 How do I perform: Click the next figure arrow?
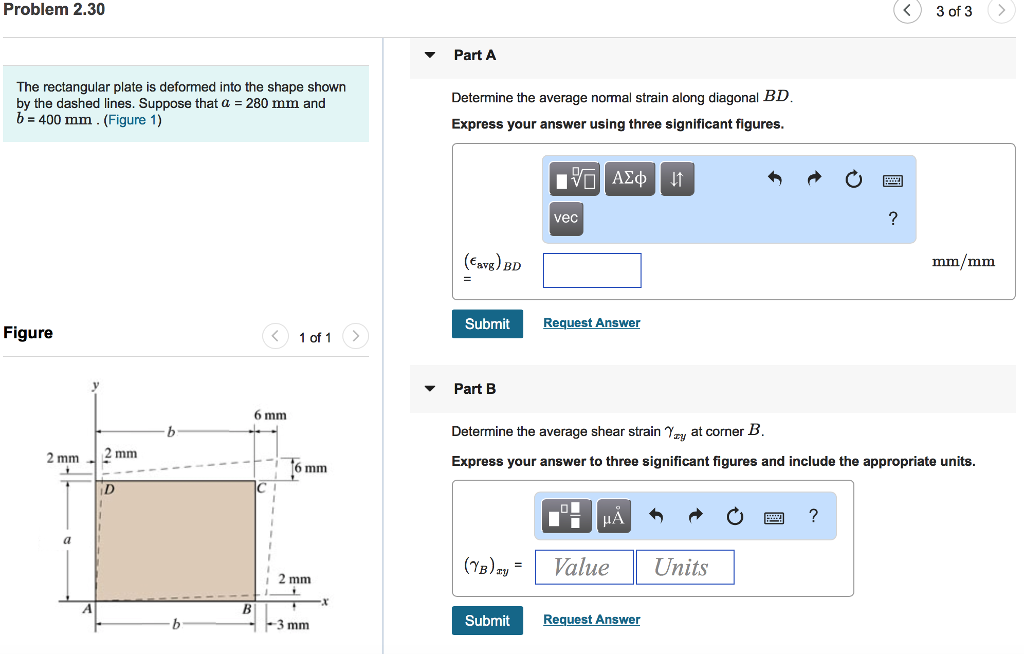(355, 337)
